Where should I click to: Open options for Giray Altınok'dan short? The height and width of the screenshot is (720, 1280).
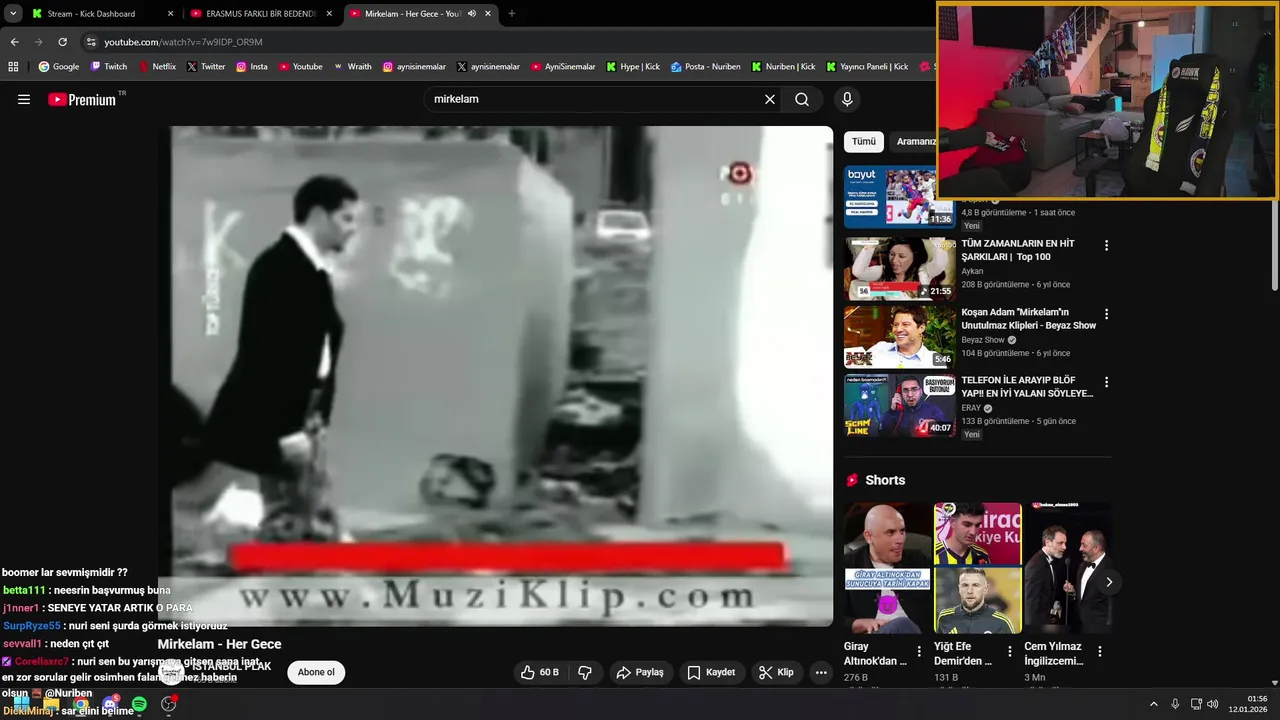tap(919, 651)
